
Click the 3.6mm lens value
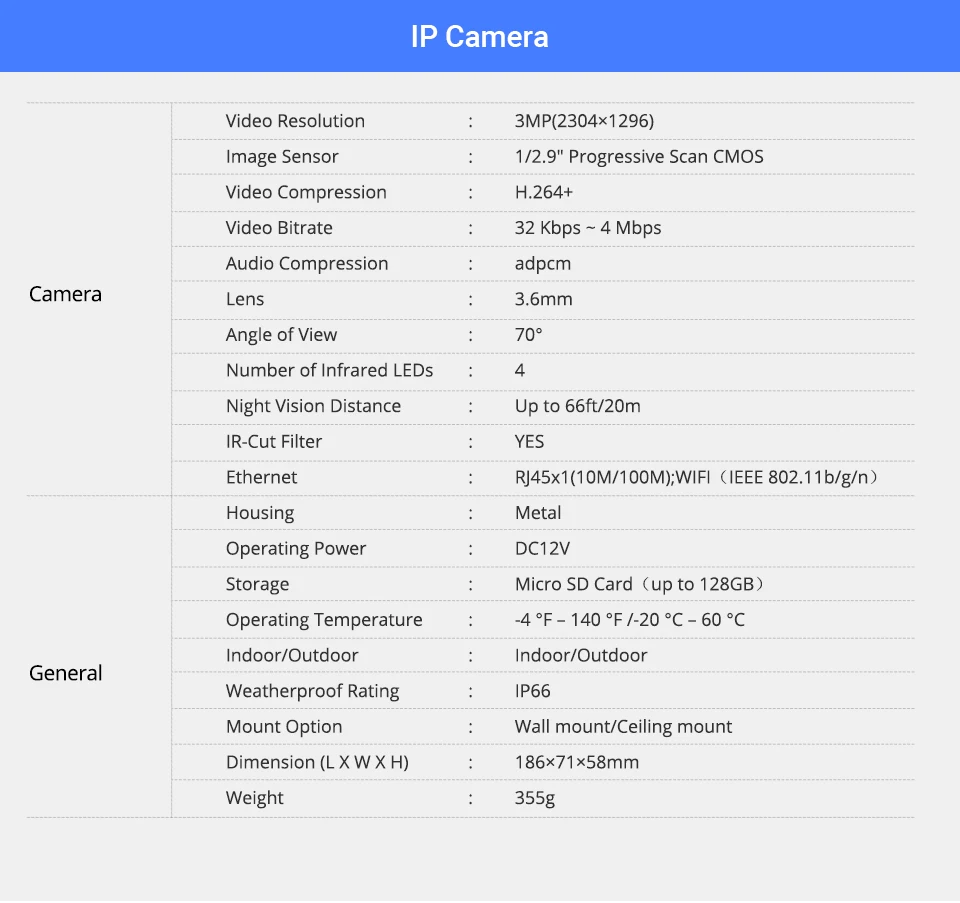point(543,299)
